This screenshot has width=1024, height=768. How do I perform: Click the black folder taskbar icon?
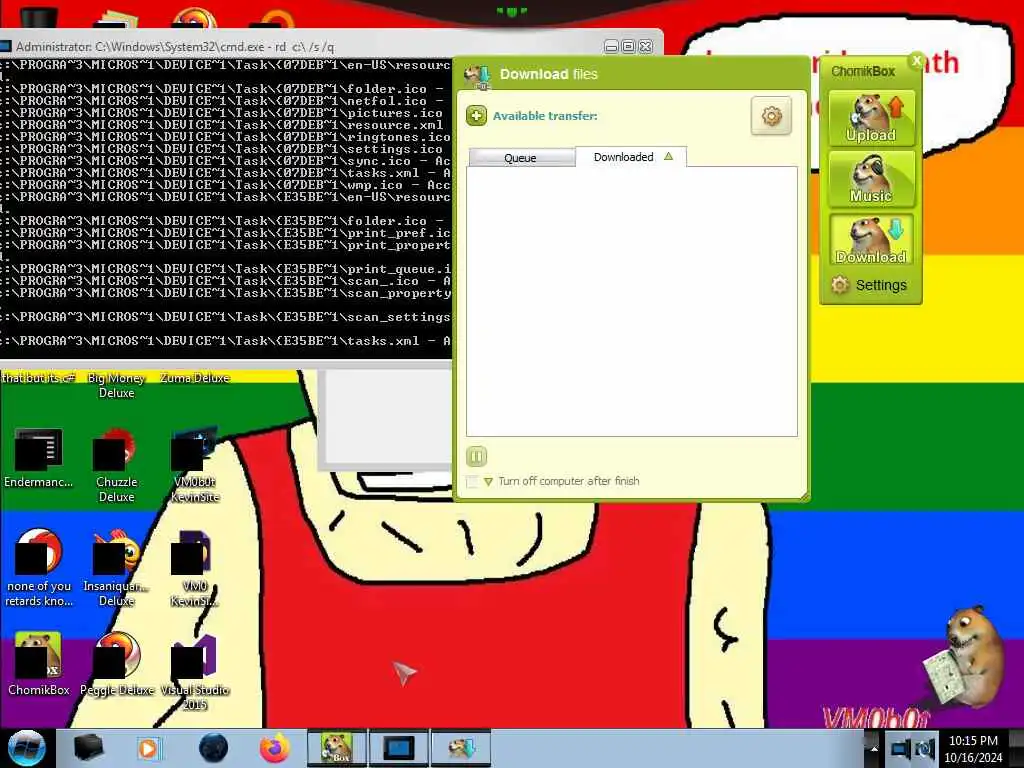point(89,748)
